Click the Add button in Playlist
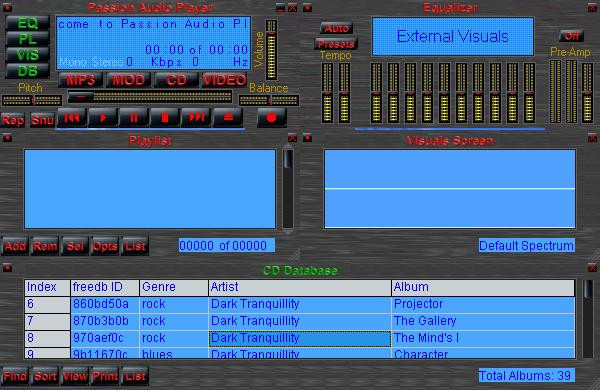 click(x=15, y=246)
